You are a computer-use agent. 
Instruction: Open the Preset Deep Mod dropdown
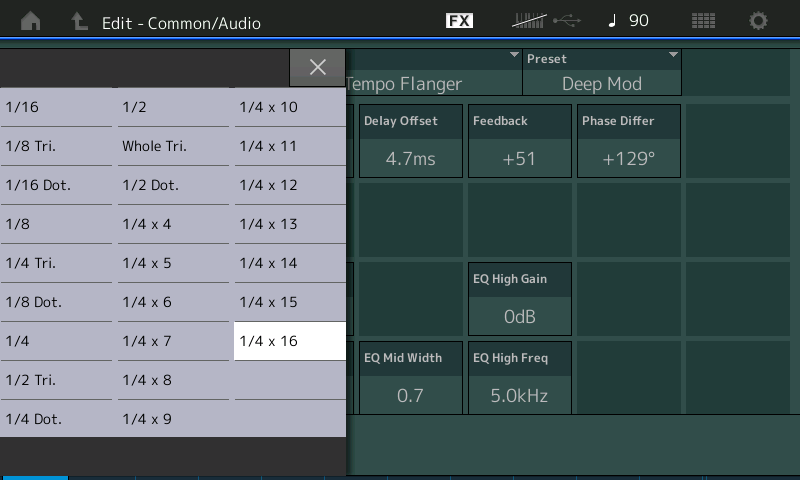602,72
